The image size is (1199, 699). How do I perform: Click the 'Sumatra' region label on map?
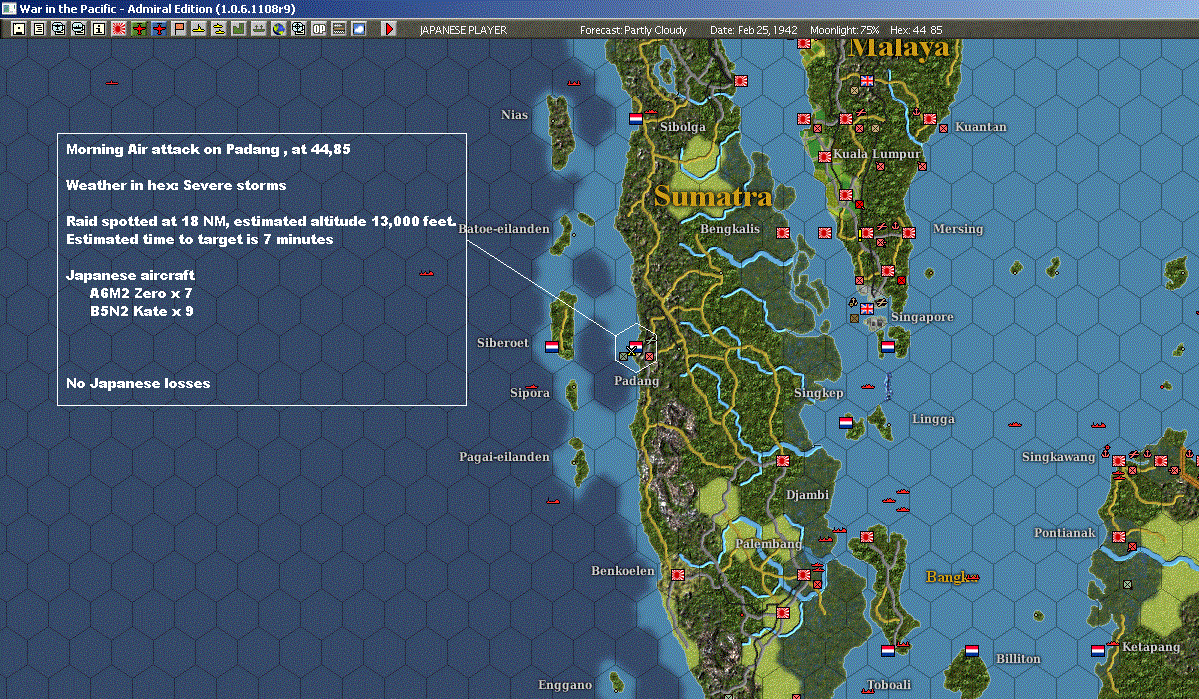(713, 197)
